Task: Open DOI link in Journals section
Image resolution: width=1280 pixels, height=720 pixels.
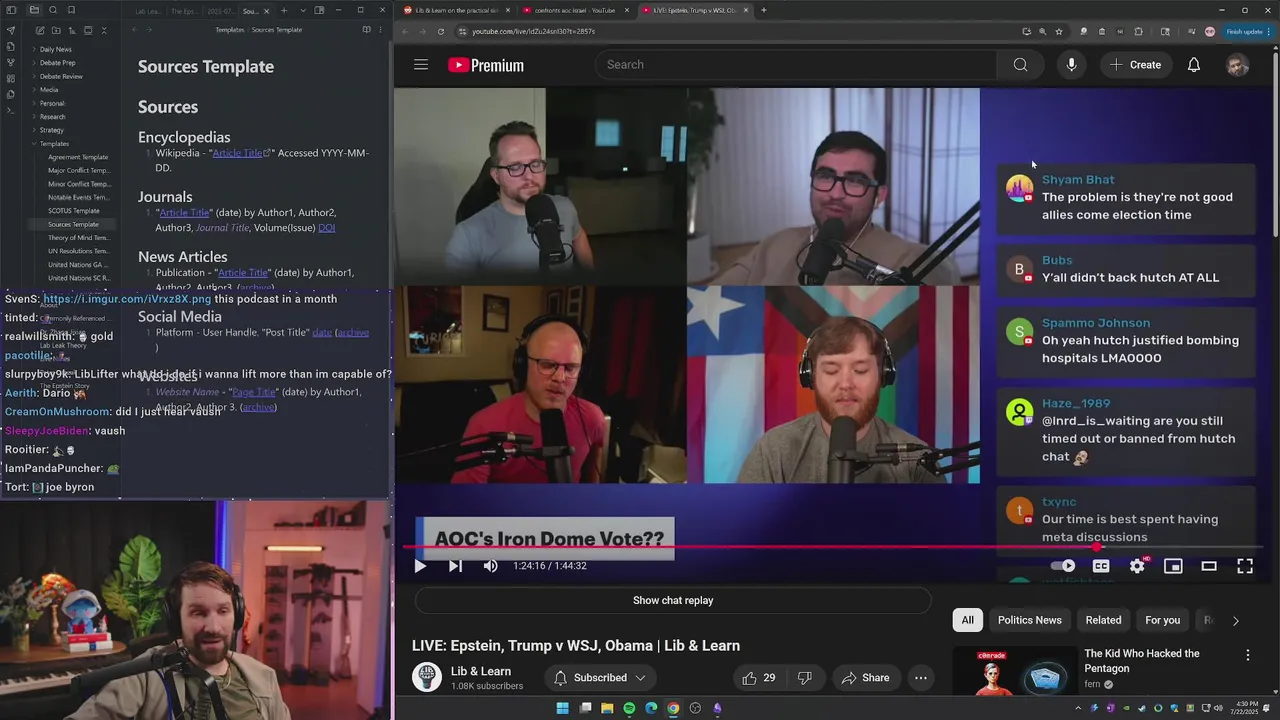Action: click(326, 228)
